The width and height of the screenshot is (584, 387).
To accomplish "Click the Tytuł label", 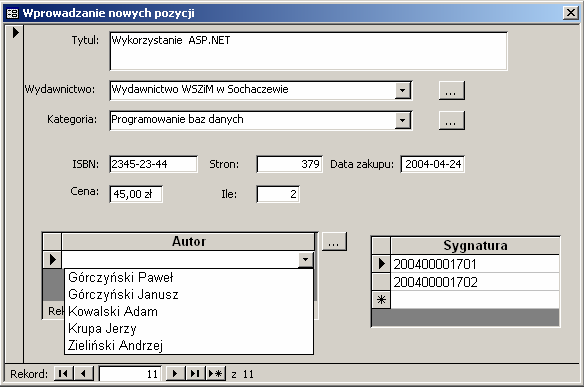I will (x=85, y=40).
